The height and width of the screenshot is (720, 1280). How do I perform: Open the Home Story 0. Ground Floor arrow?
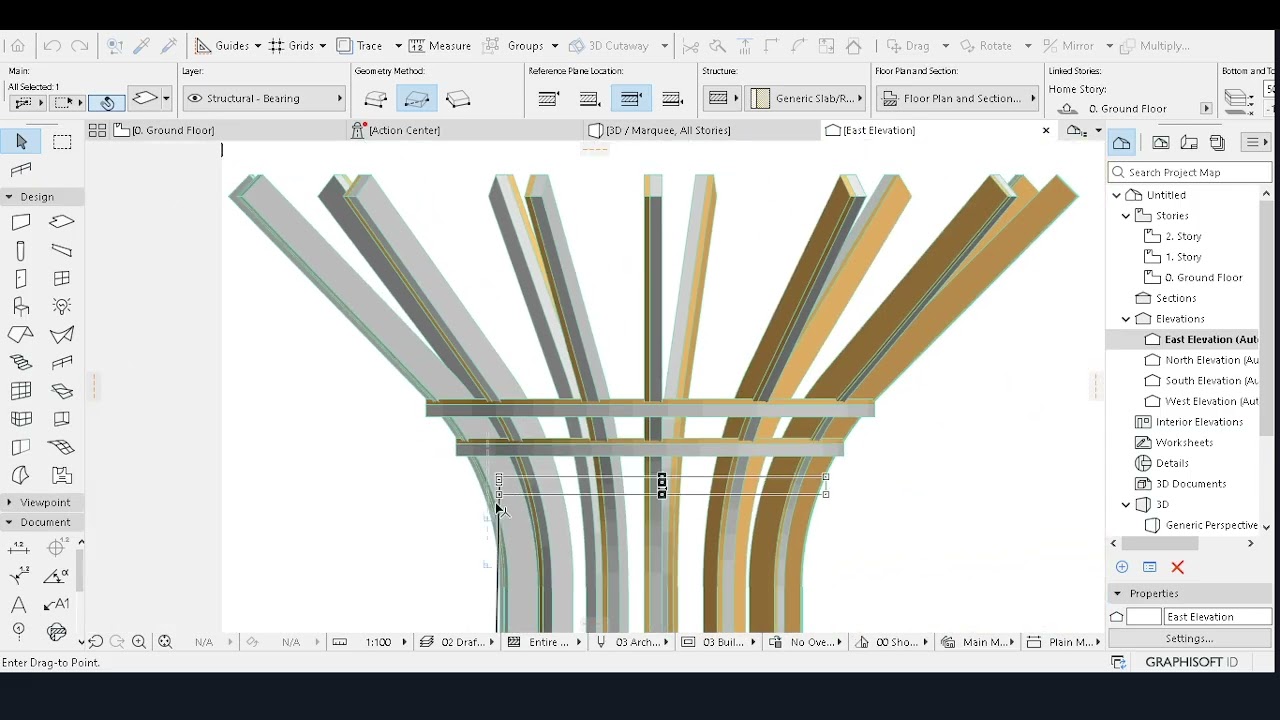1206,109
